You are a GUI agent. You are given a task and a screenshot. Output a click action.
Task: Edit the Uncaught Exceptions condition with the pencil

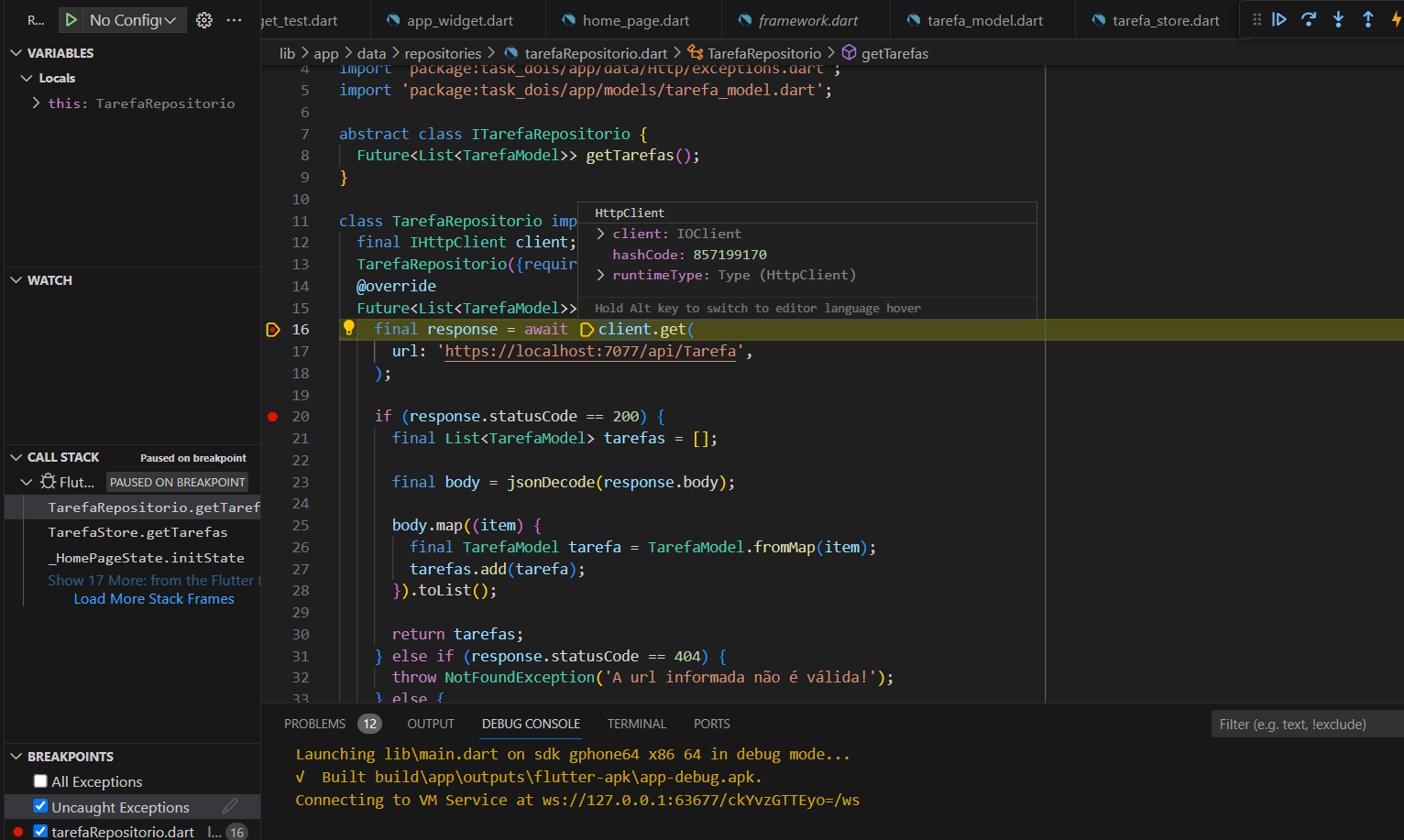230,806
